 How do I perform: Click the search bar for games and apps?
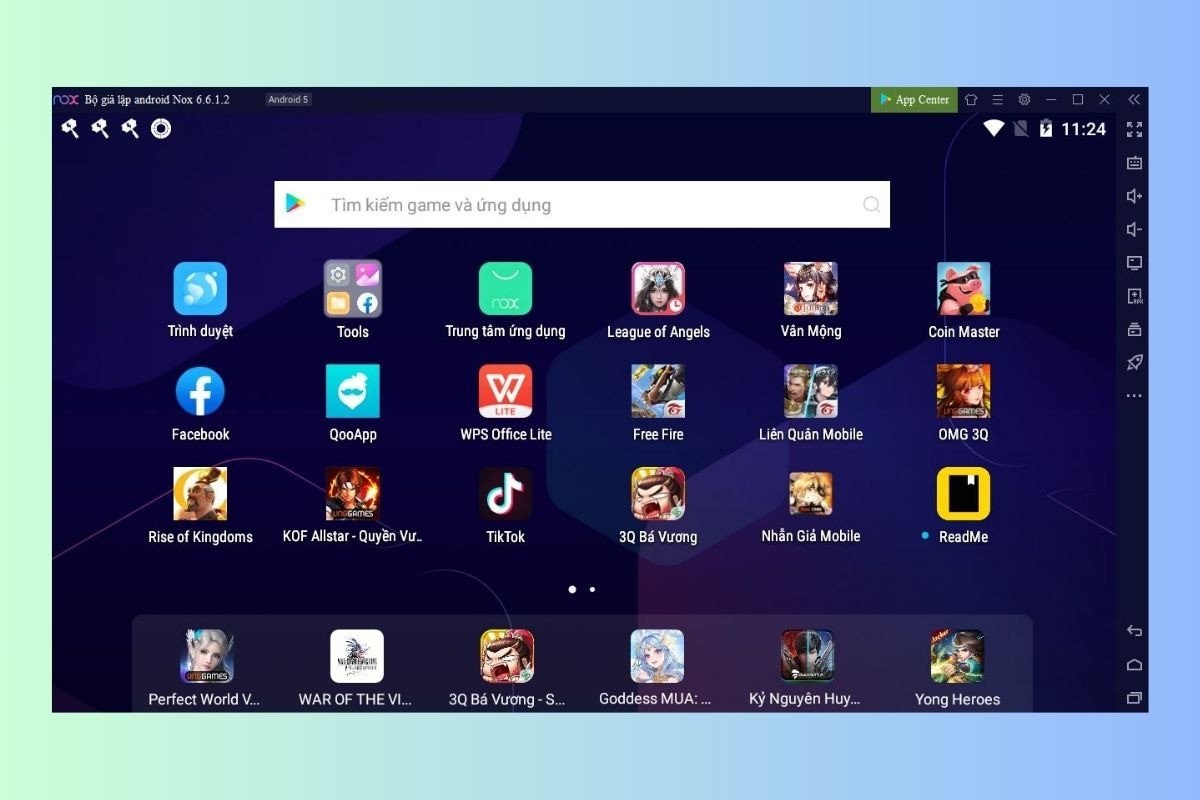(x=582, y=204)
